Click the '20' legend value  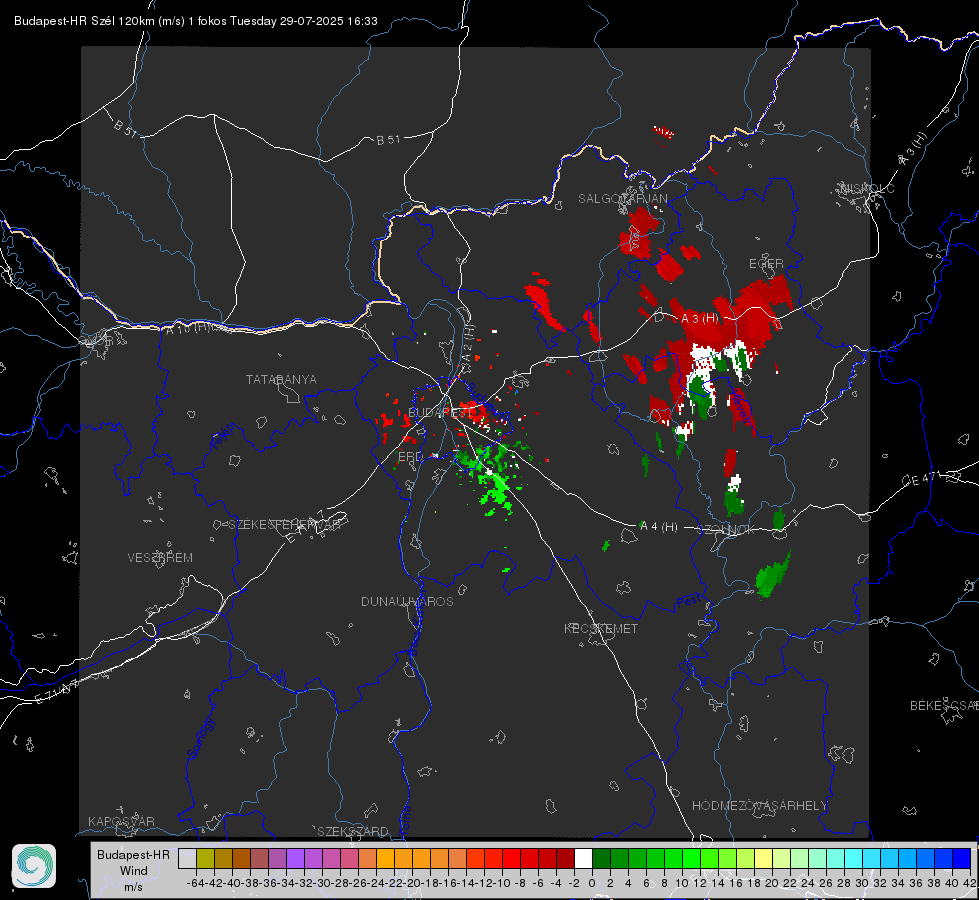(772, 883)
